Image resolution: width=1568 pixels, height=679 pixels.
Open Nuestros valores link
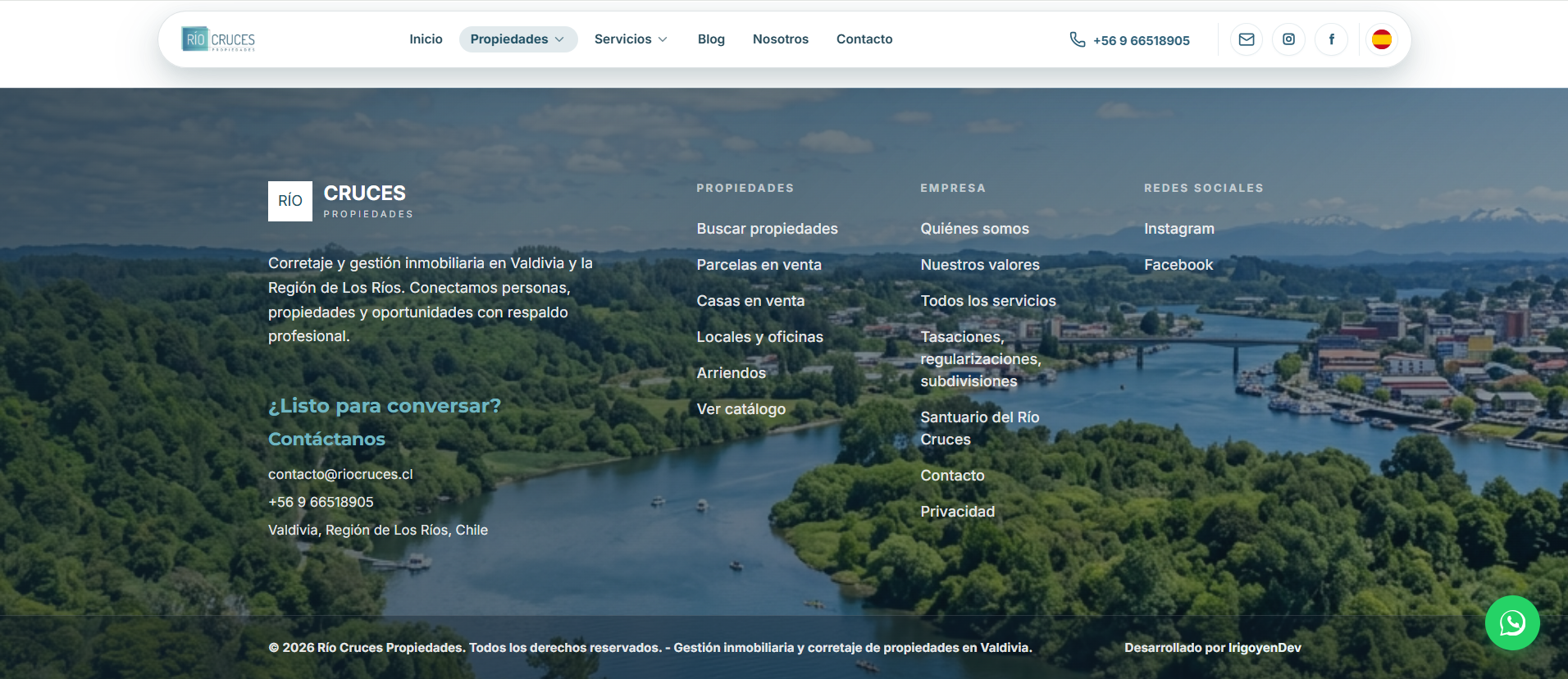[x=980, y=265]
